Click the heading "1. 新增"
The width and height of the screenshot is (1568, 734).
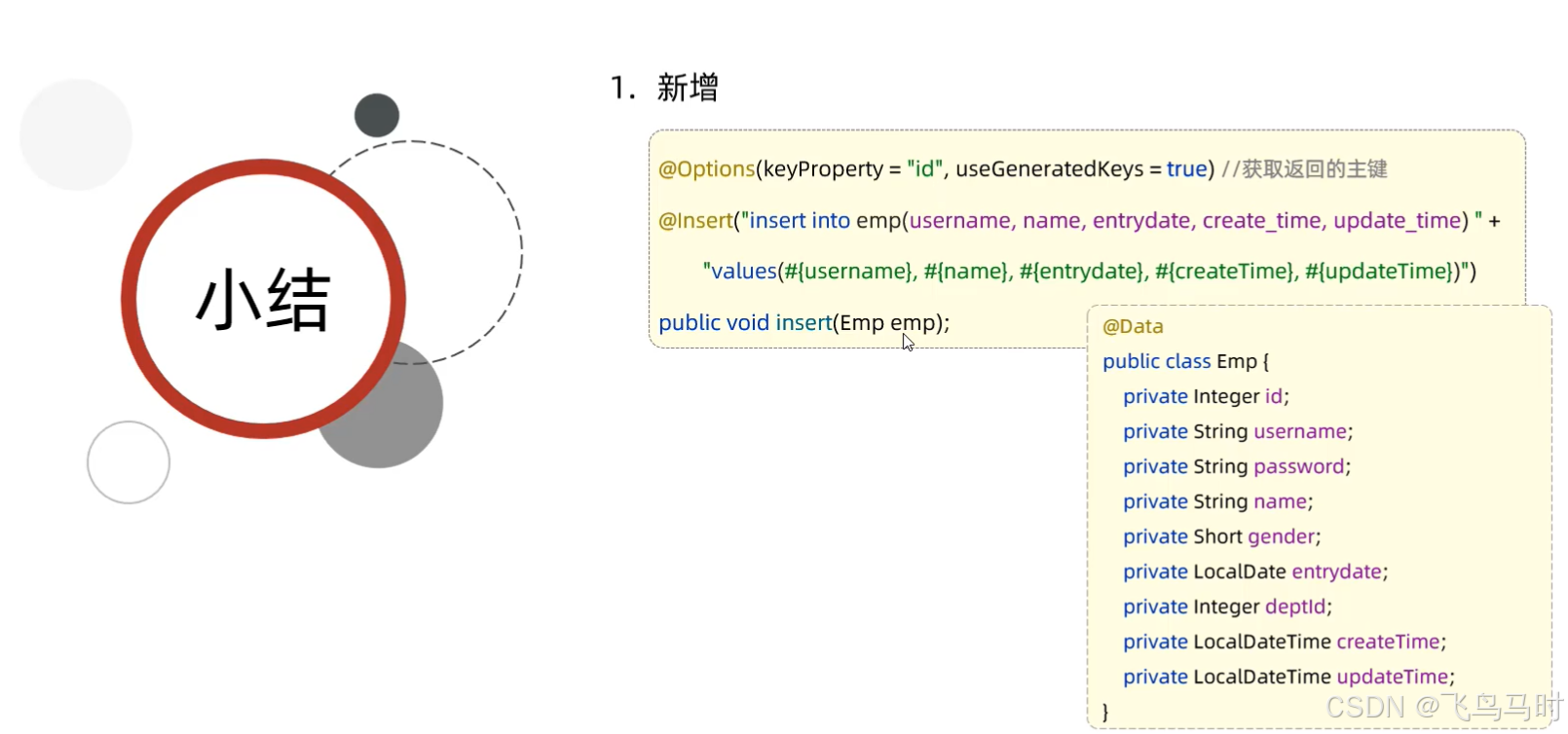click(x=665, y=88)
